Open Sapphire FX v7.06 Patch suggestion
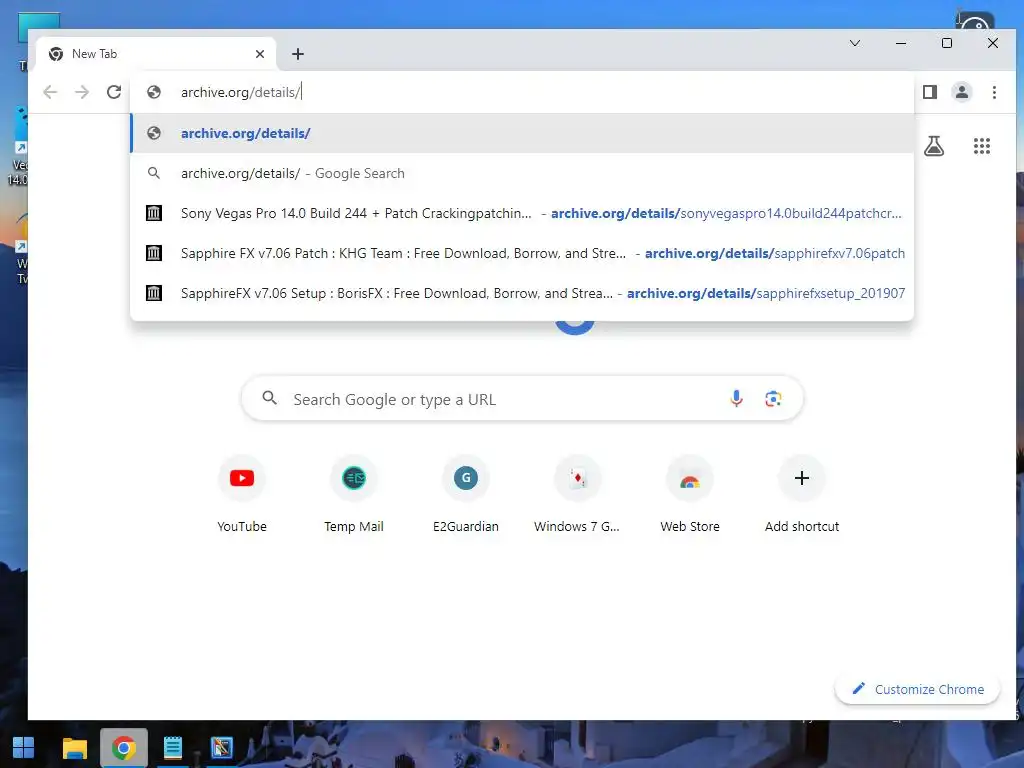The image size is (1024, 768). pyautogui.click(x=522, y=253)
